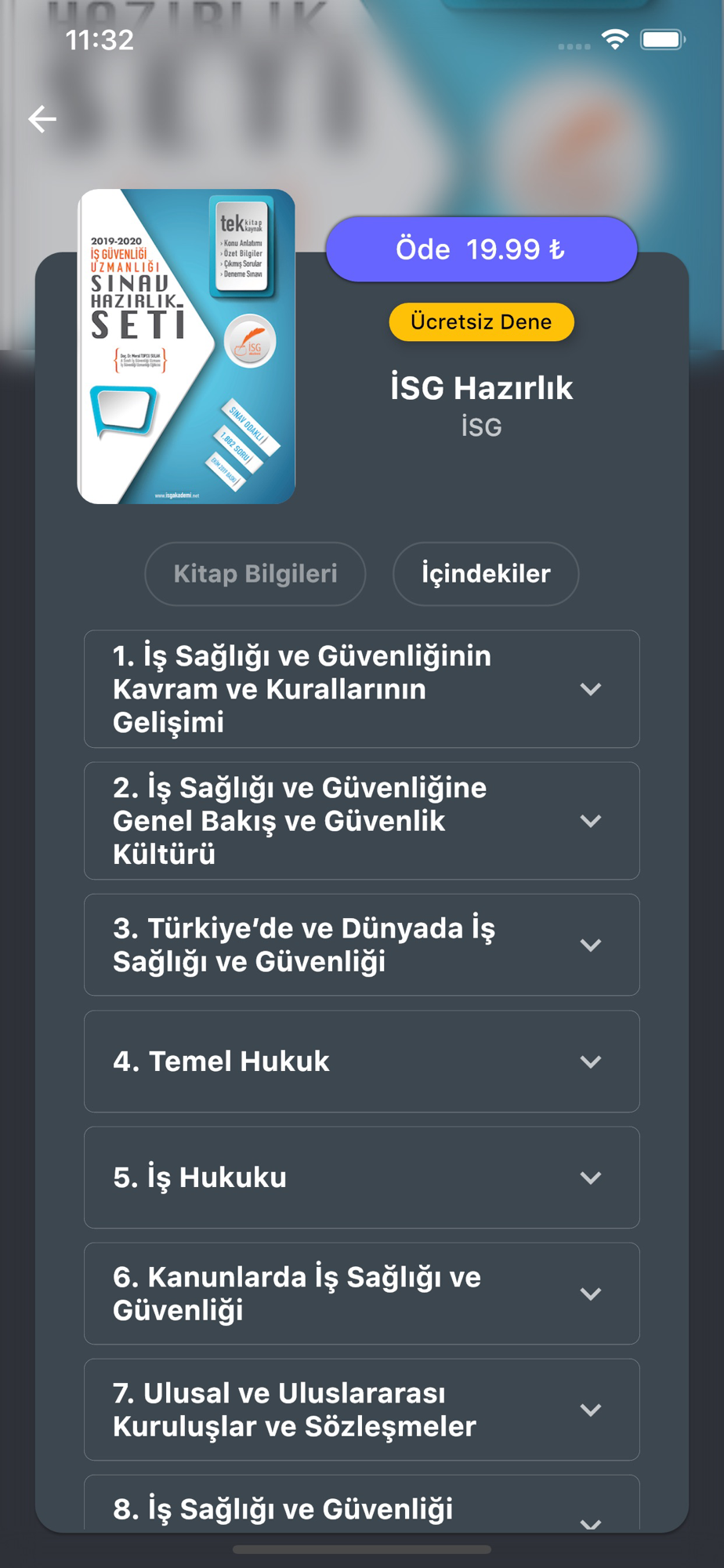This screenshot has width=724, height=1568.
Task: Expand chapter 7 Ulusal ve Uluslararası chevron
Action: (x=591, y=1410)
